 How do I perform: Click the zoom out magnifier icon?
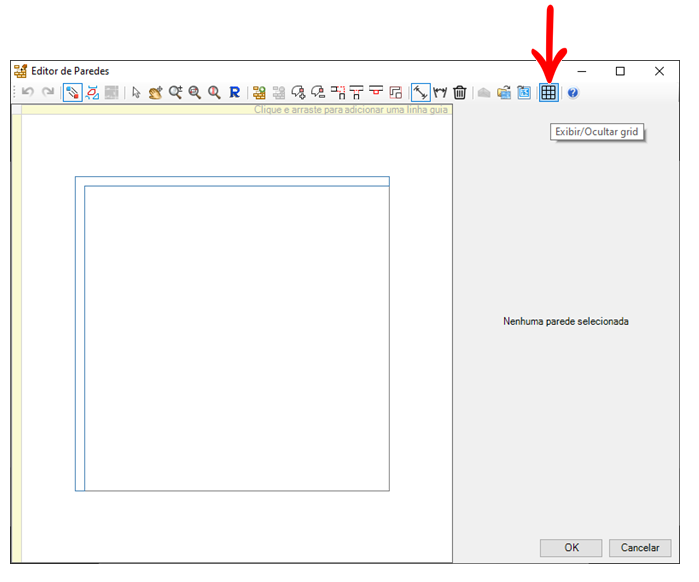(x=195, y=93)
